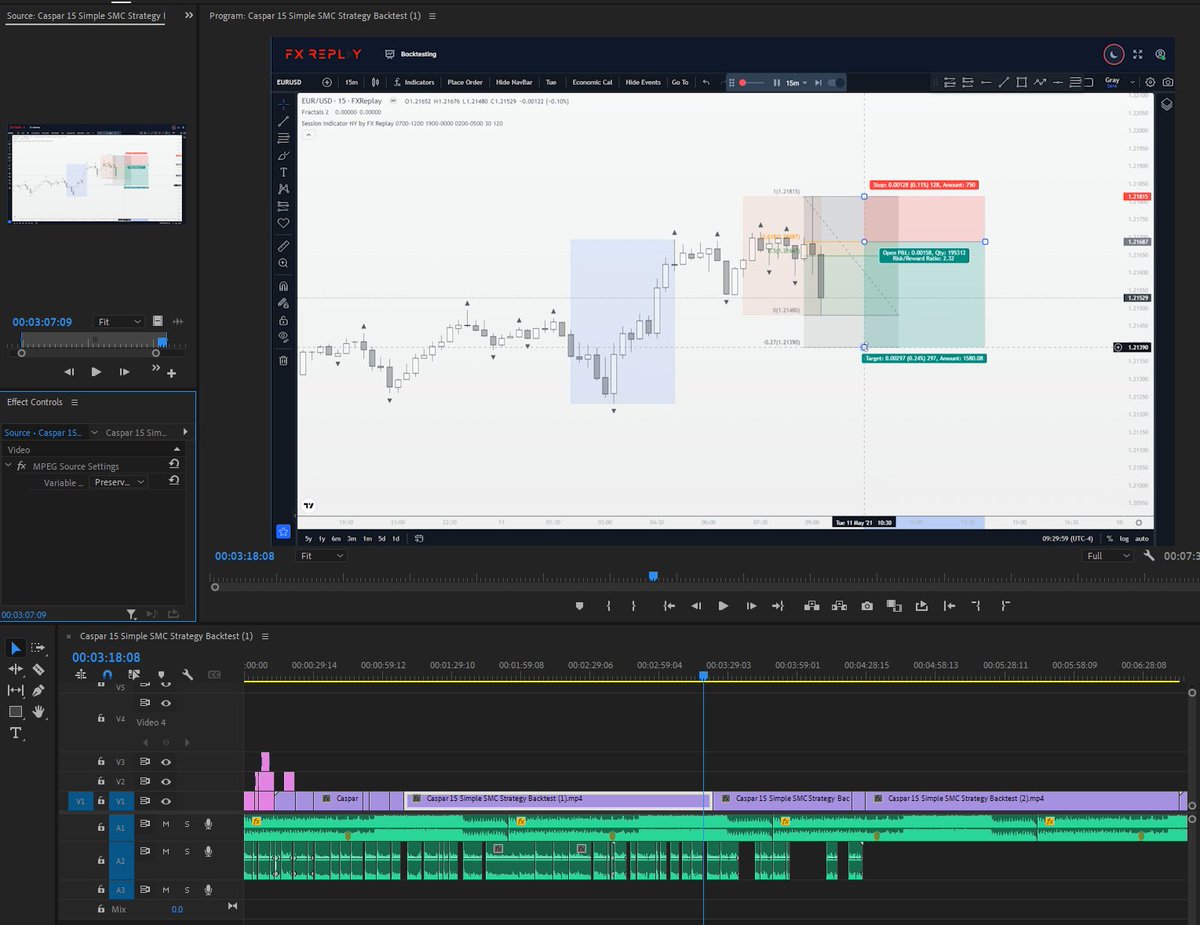The width and height of the screenshot is (1200, 925).
Task: Select the Track Select Forward tool
Action: pyautogui.click(x=38, y=648)
